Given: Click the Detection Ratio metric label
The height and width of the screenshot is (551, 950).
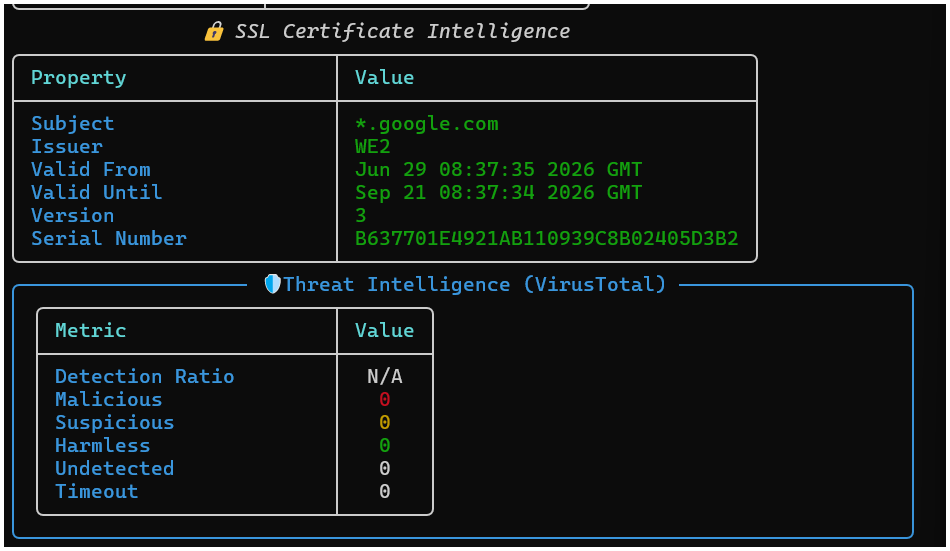Looking at the screenshot, I should click(144, 376).
